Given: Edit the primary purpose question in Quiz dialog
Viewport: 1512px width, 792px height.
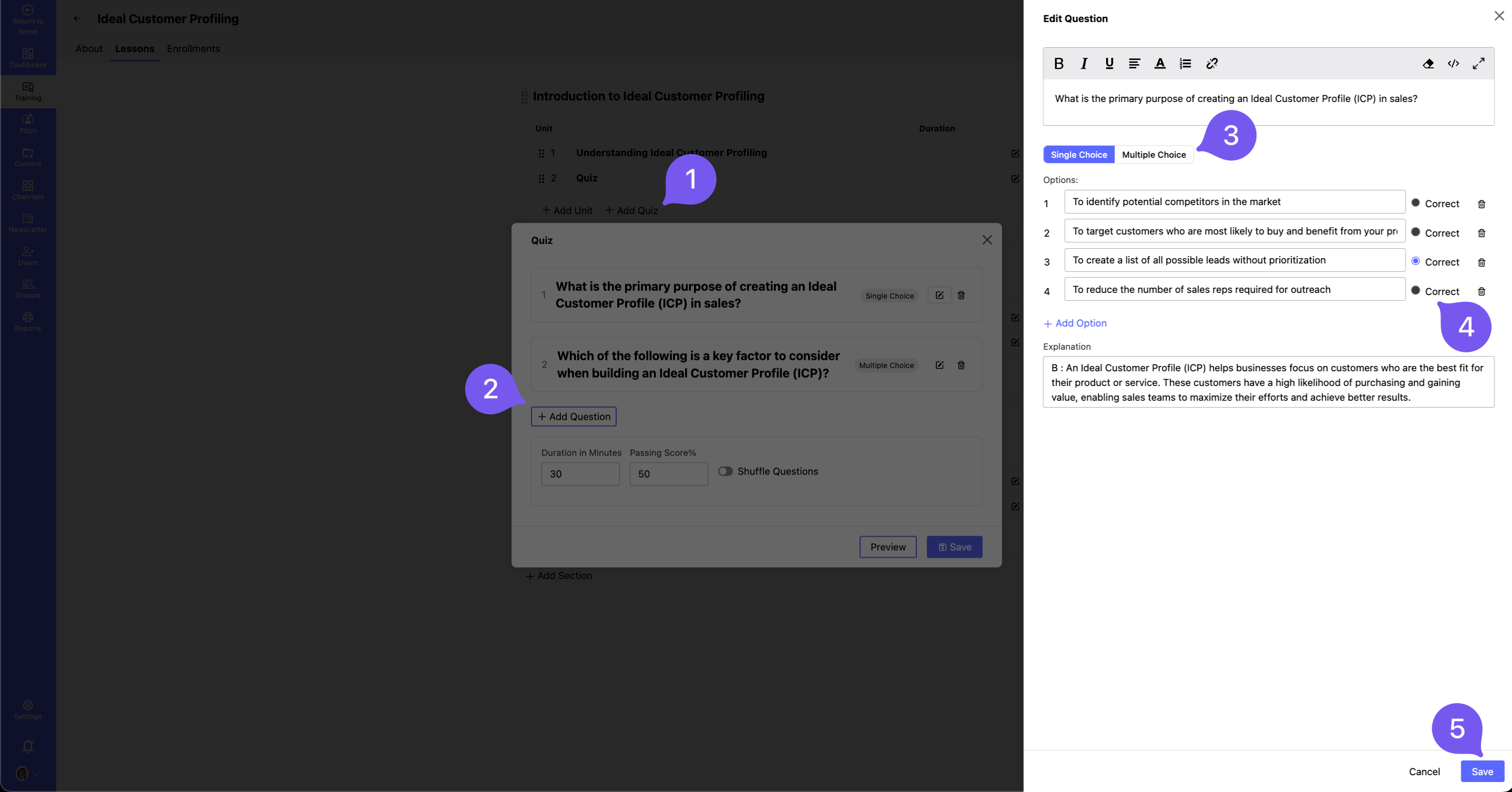Looking at the screenshot, I should 939,296.
